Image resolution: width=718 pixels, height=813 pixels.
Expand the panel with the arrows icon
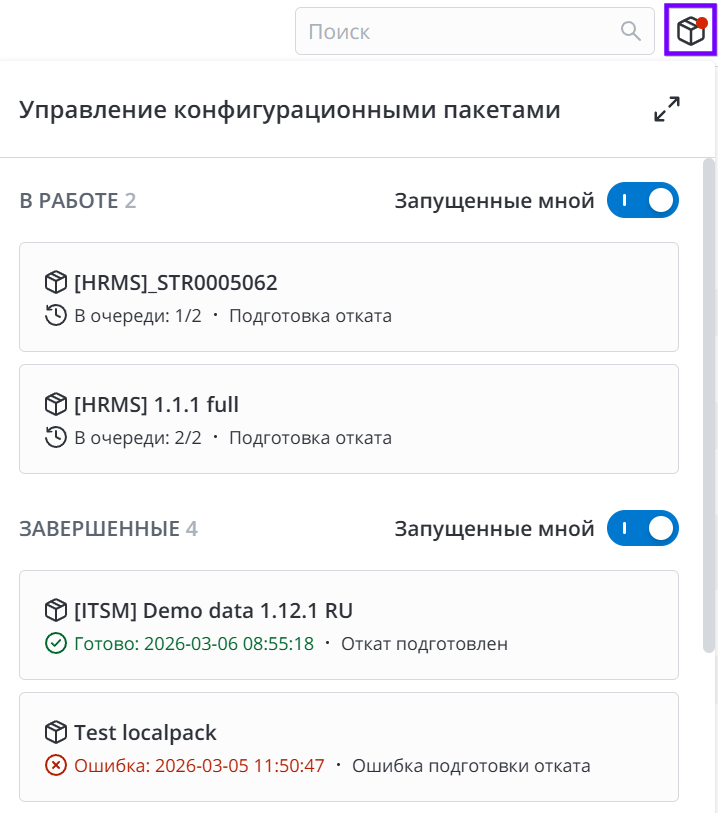(667, 110)
